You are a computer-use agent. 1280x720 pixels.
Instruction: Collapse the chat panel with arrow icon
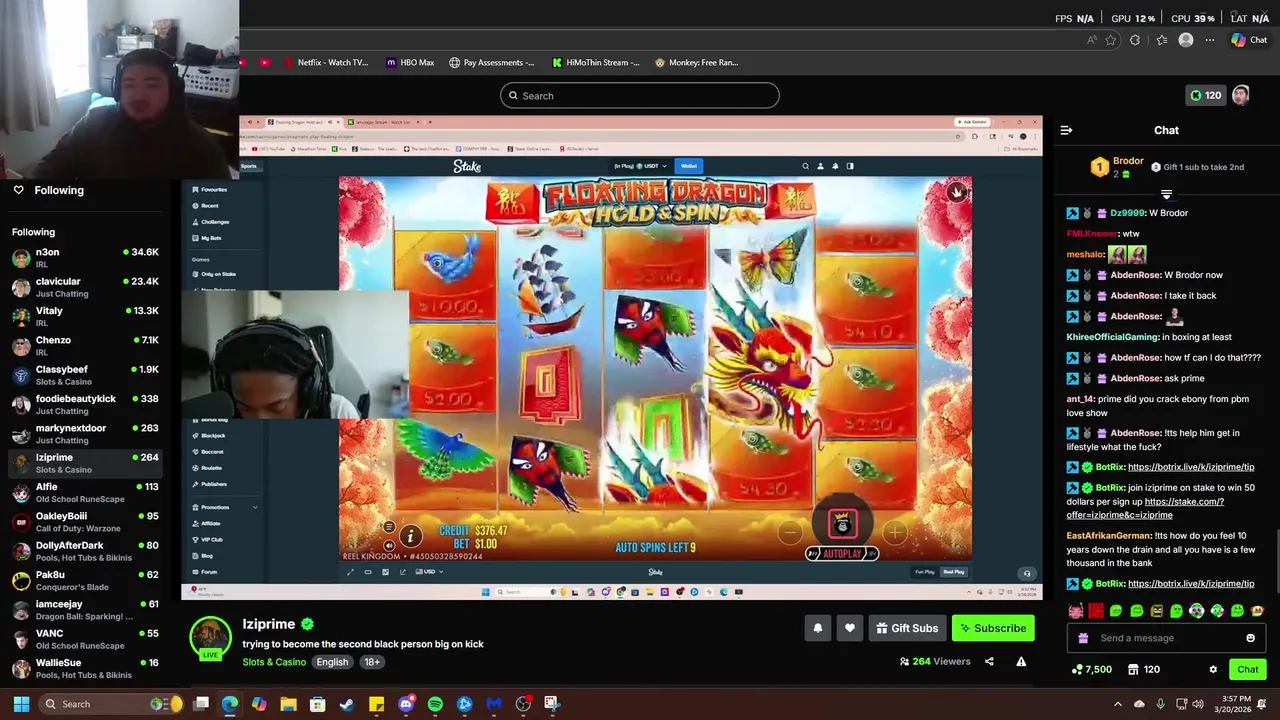tap(1066, 130)
